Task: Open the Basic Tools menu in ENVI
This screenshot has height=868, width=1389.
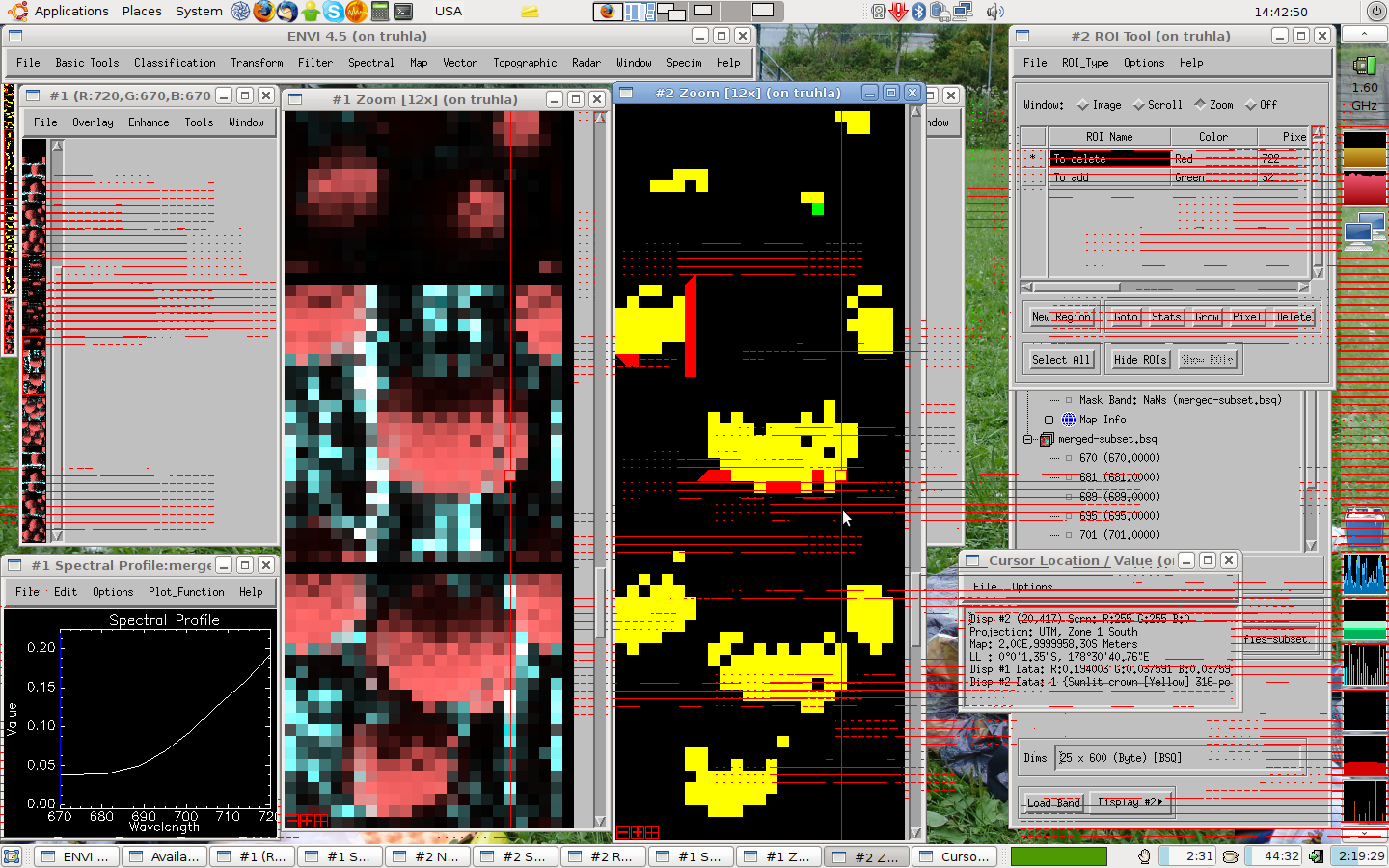Action: point(87,63)
